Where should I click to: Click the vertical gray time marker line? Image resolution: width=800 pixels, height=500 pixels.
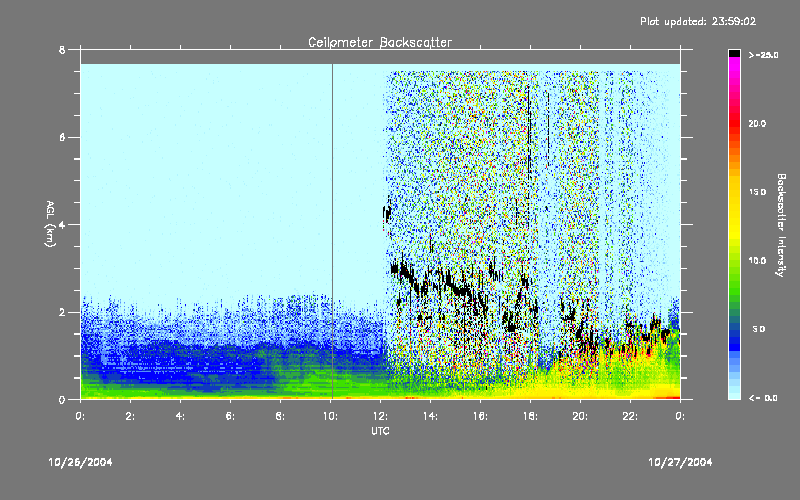tap(333, 231)
